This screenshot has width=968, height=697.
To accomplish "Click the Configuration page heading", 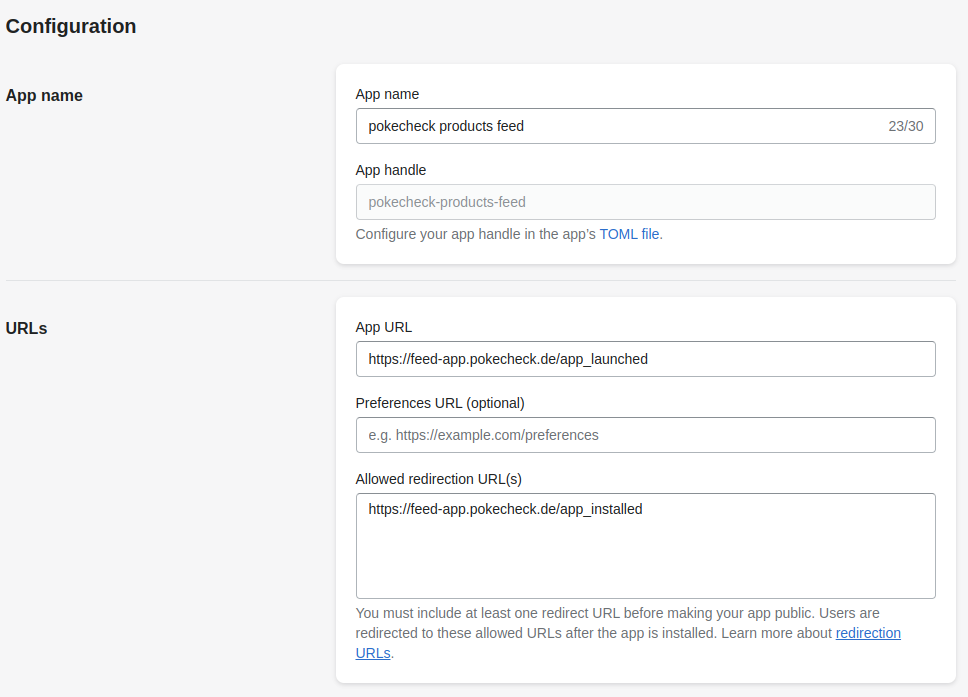I will coord(71,27).
